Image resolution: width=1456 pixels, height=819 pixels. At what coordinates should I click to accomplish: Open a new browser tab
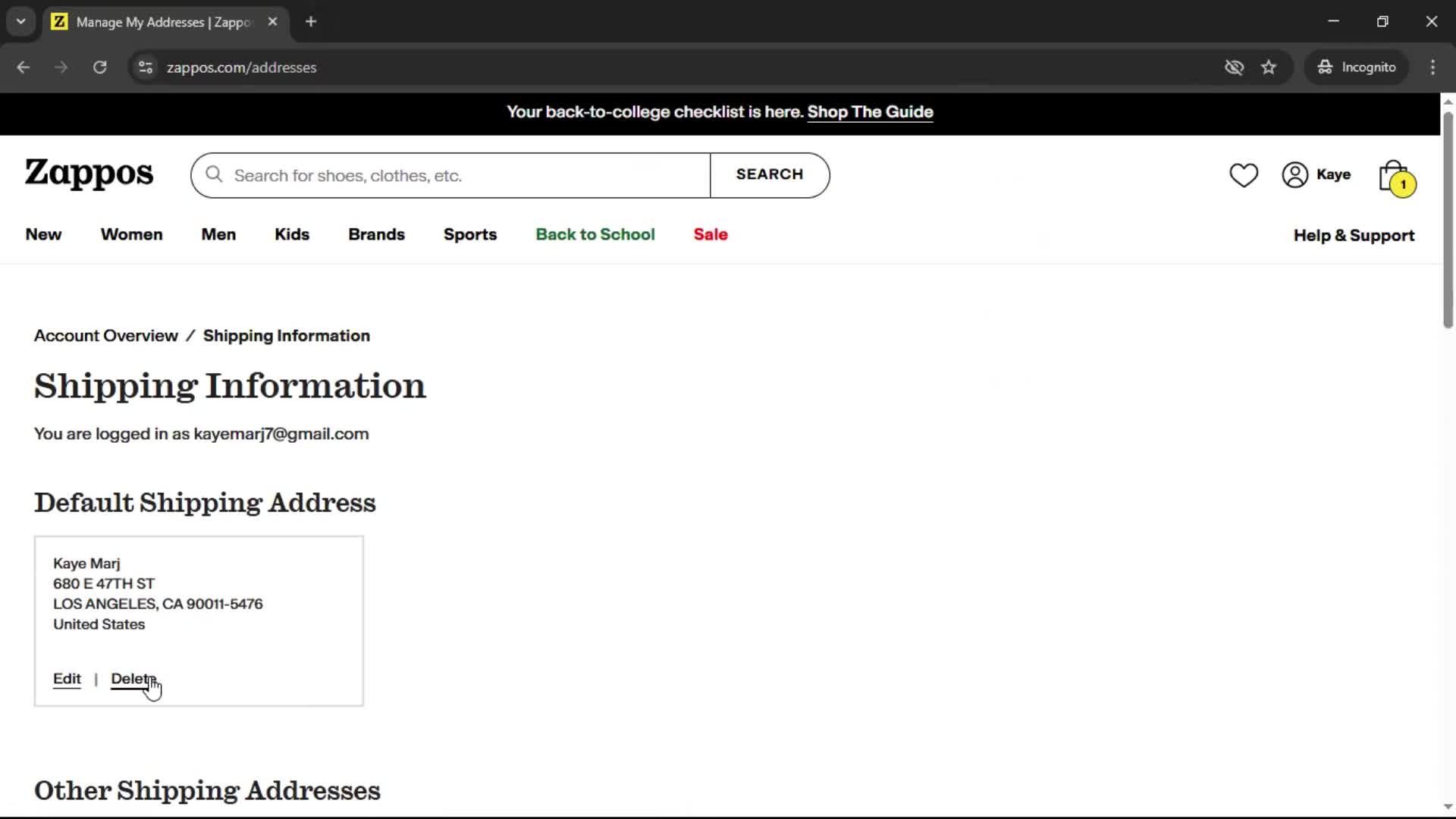click(x=311, y=22)
